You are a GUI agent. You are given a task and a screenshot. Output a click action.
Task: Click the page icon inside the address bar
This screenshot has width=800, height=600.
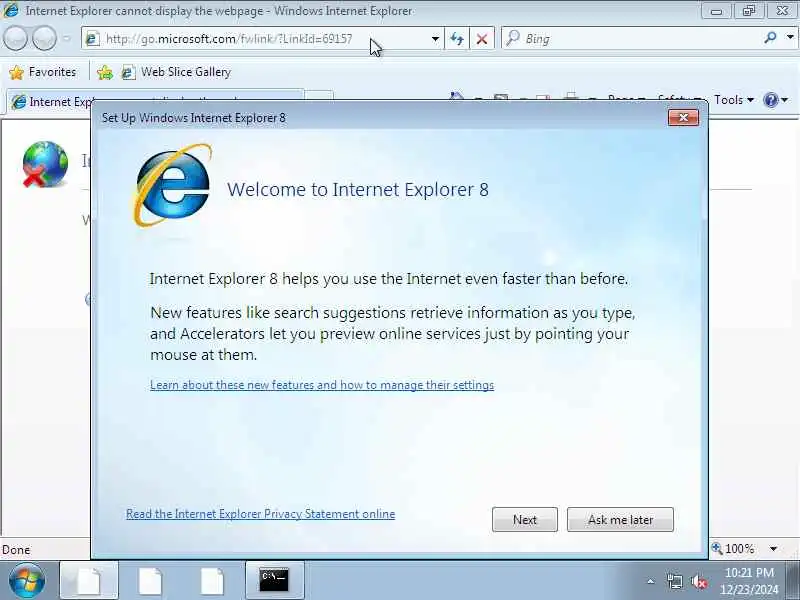pos(92,39)
